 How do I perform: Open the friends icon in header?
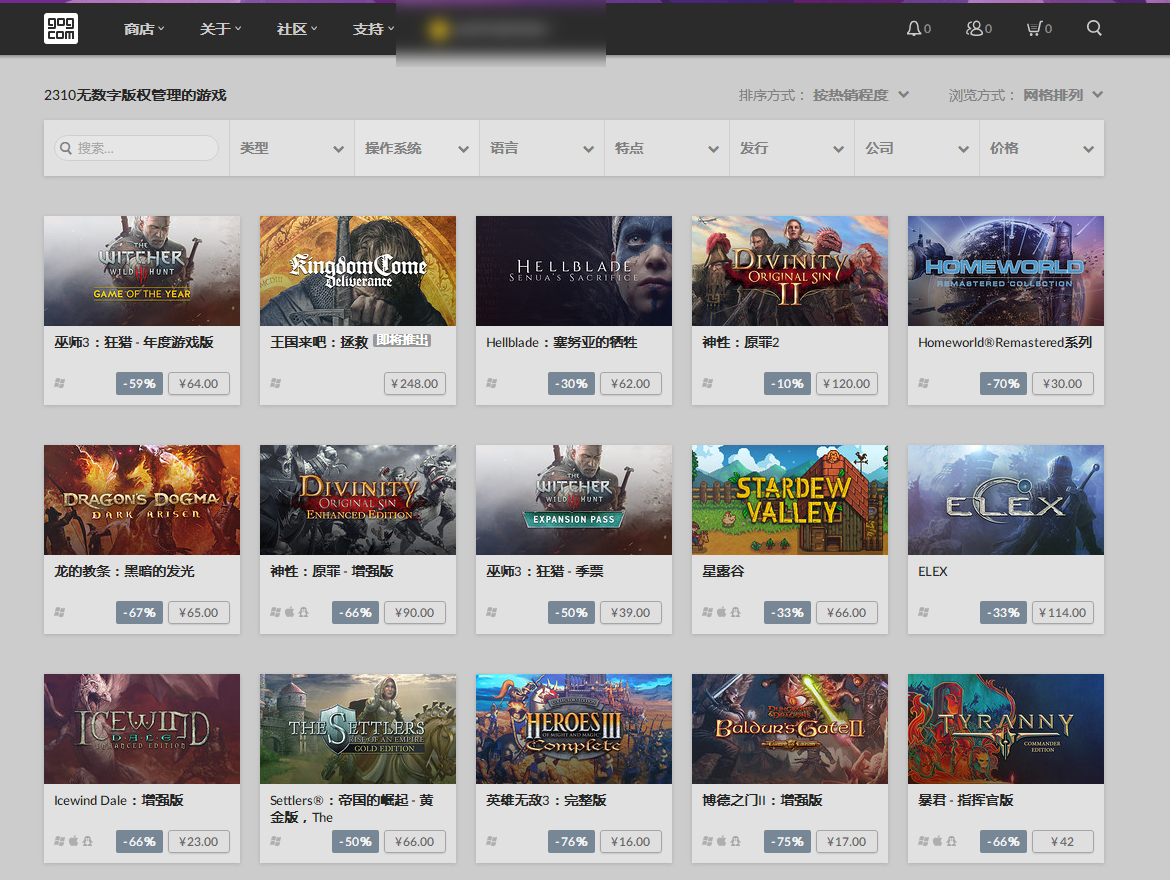click(x=974, y=28)
